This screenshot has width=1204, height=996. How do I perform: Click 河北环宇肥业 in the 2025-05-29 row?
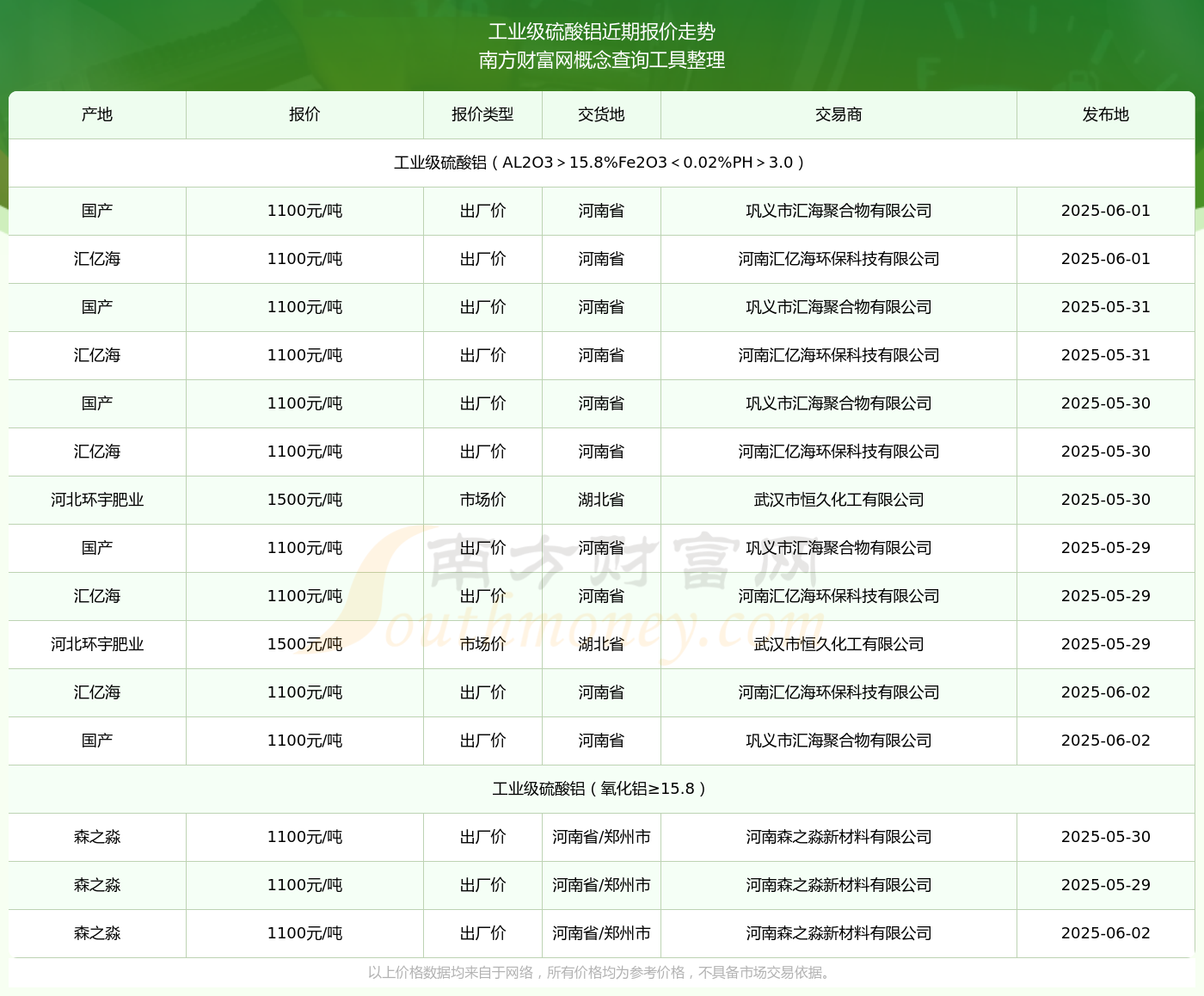[x=97, y=644]
